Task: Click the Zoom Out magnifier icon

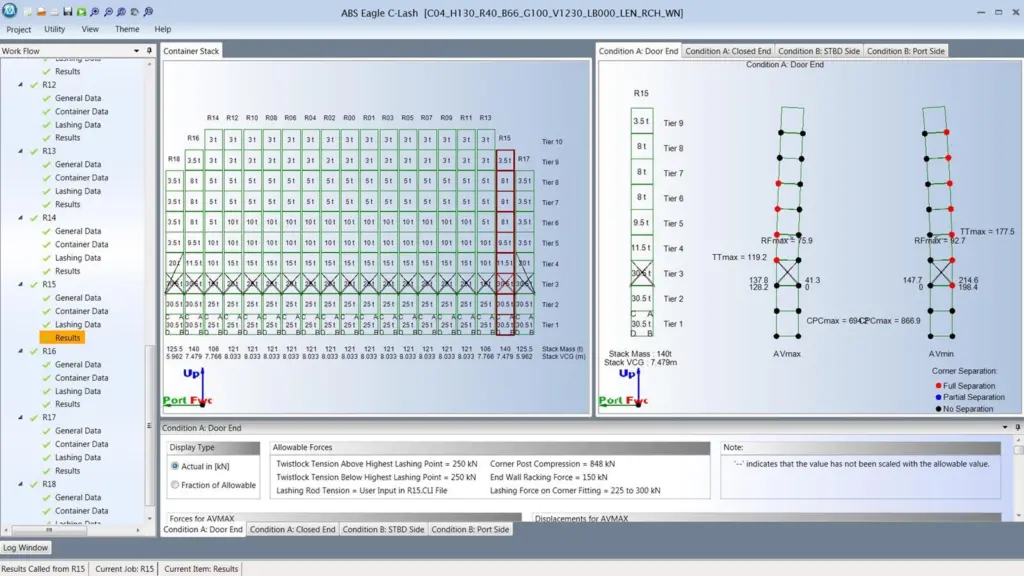Action: click(108, 12)
